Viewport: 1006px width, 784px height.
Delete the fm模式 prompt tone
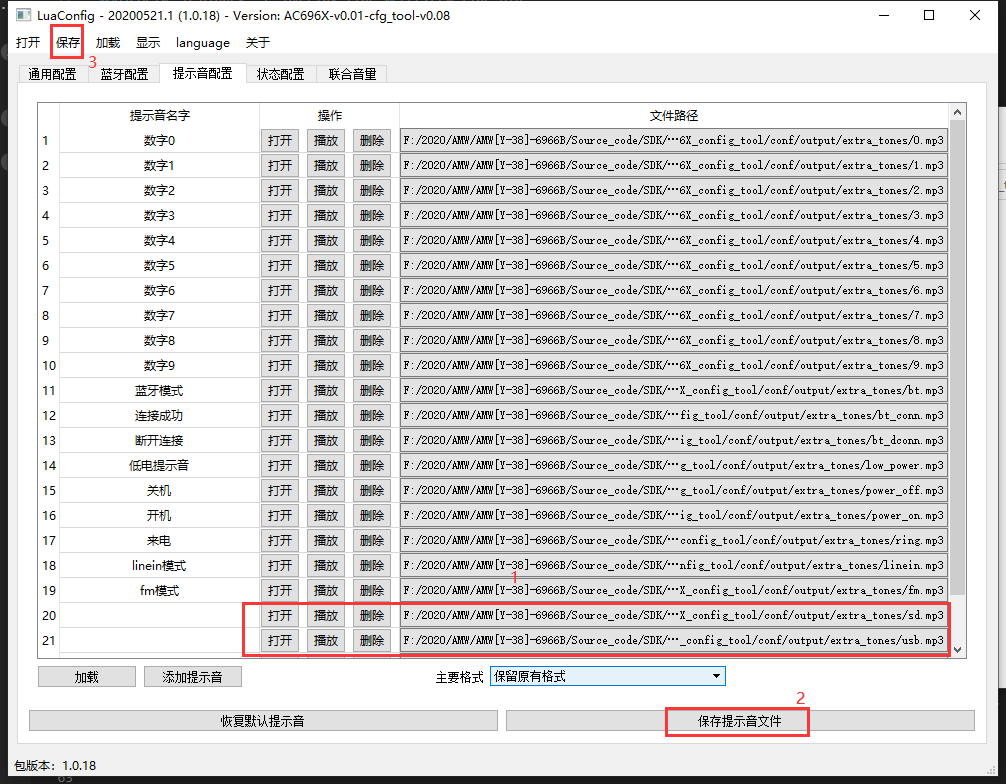372,591
